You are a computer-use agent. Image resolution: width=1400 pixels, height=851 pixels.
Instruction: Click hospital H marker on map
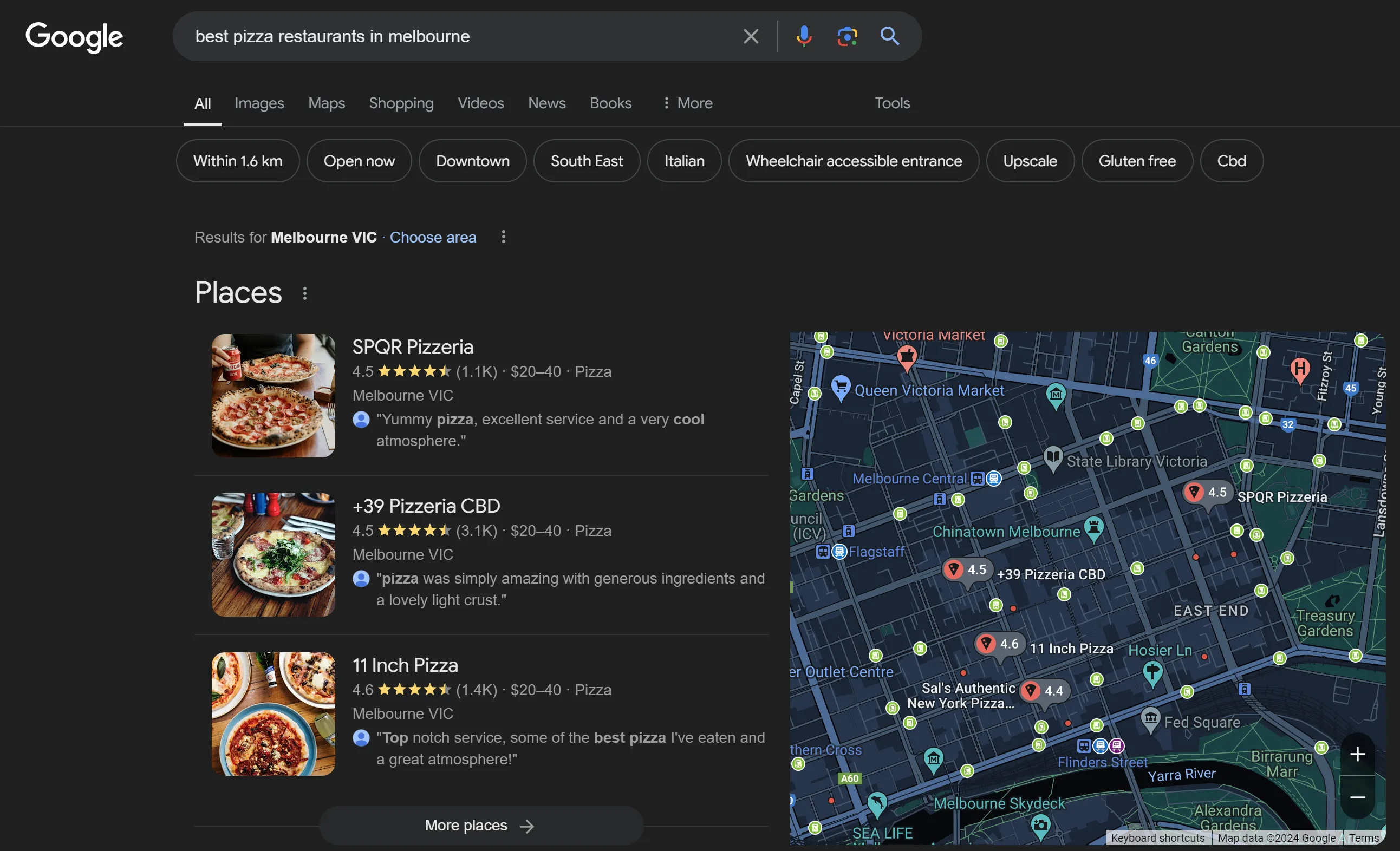tap(1299, 370)
